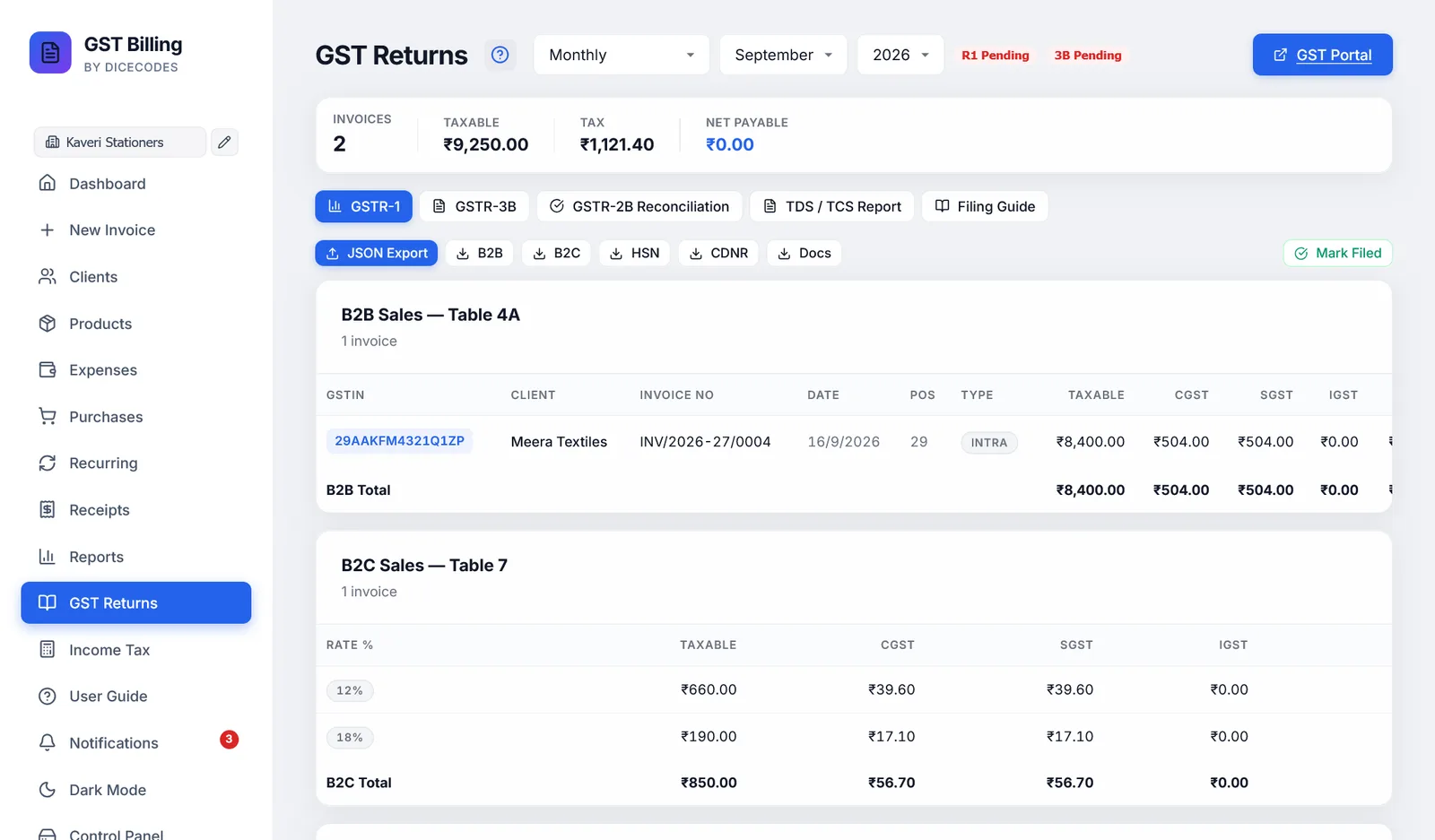Viewport: 1435px width, 840px height.
Task: Download the CDNR file
Action: (718, 254)
